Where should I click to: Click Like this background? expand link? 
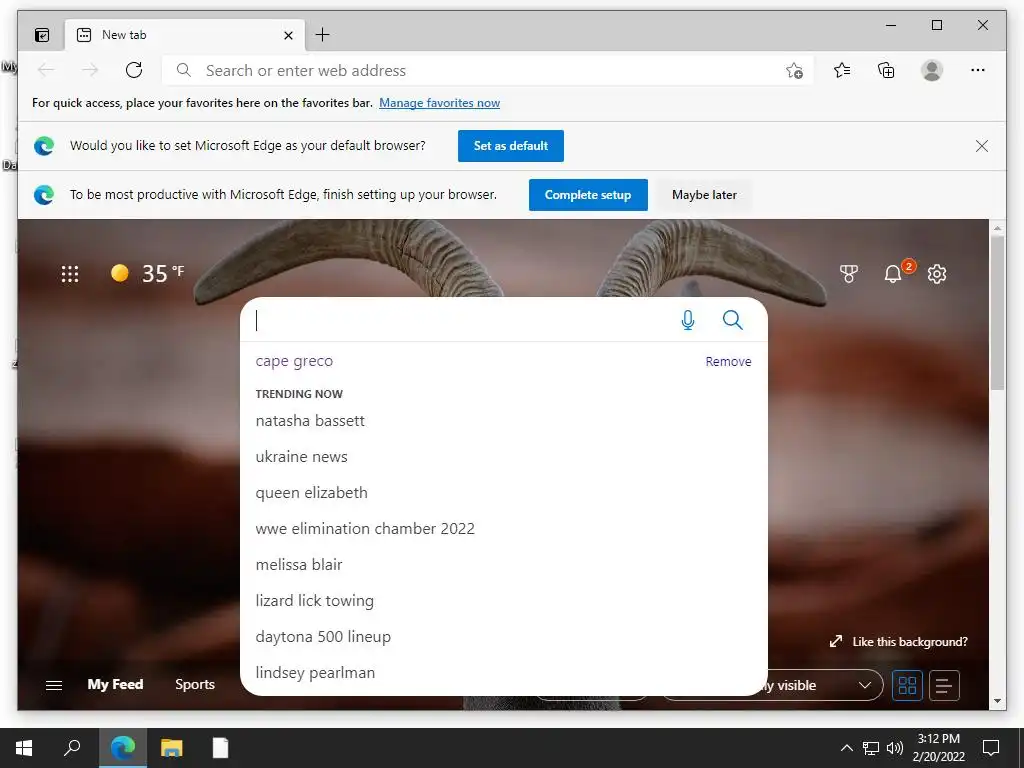pos(899,641)
